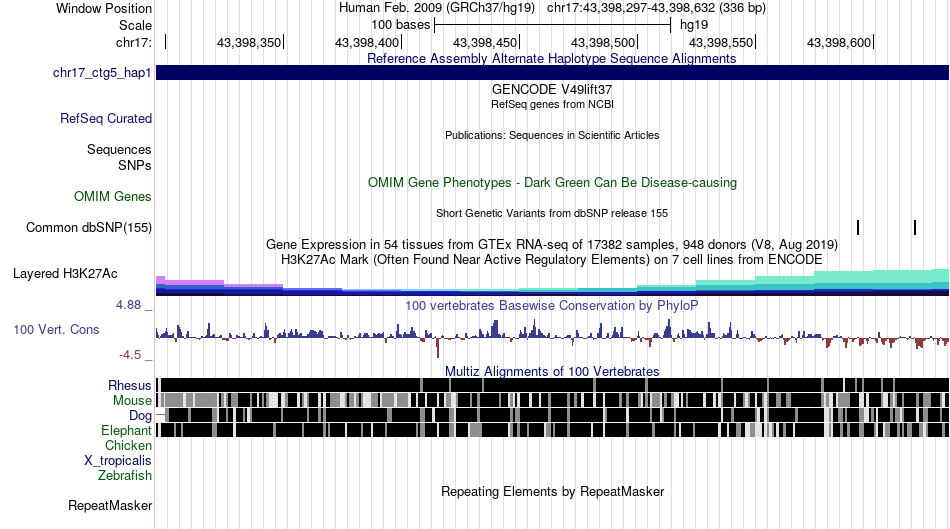Click the GTEx Gene Expression track title
Viewport: 950px width, 529px height.
click(x=552, y=245)
